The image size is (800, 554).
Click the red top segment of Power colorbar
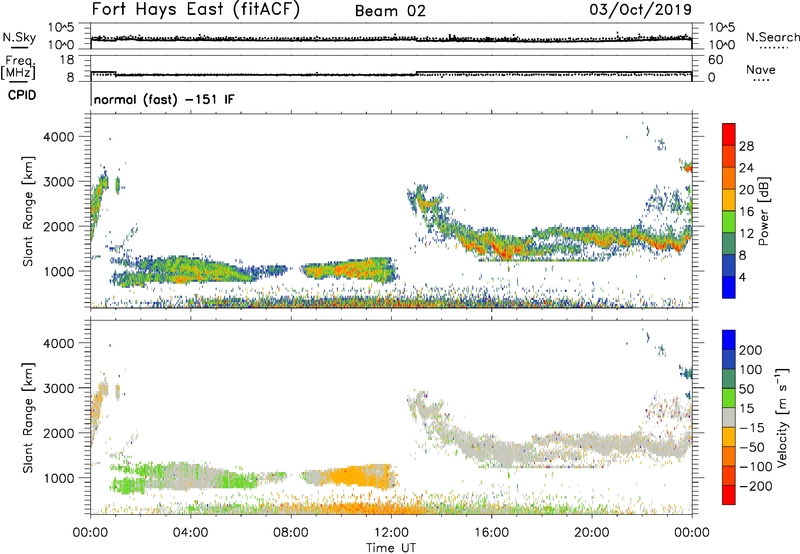coord(729,134)
